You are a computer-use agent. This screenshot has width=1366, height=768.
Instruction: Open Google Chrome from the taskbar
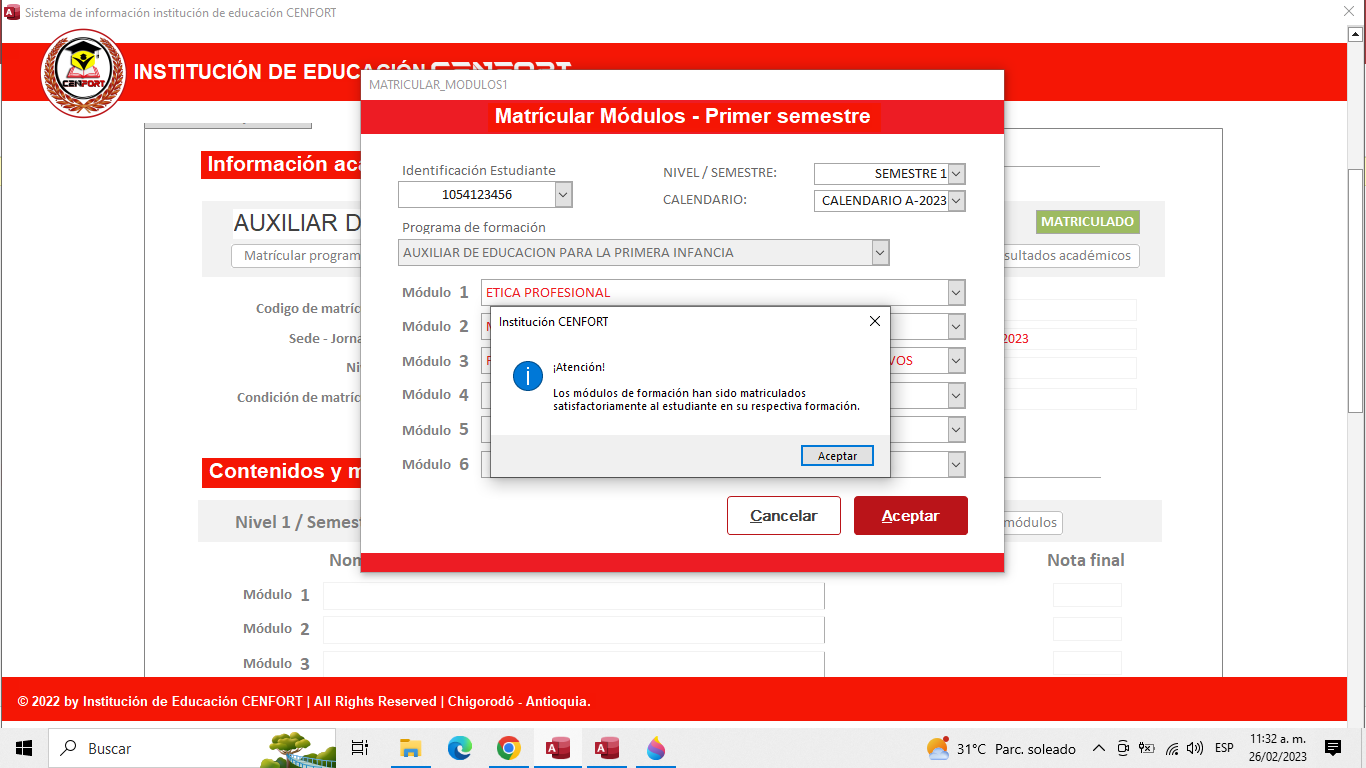coord(509,748)
